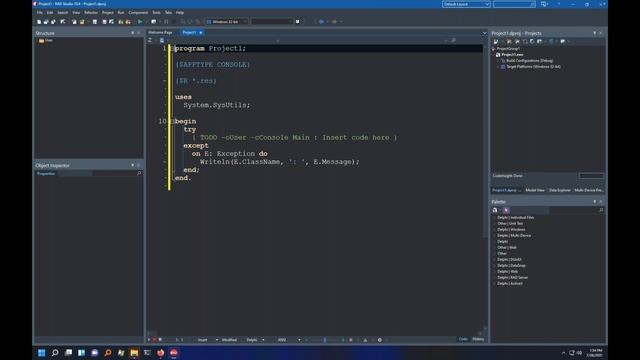
Task: Pin the Object Inspector panel
Action: 132,165
